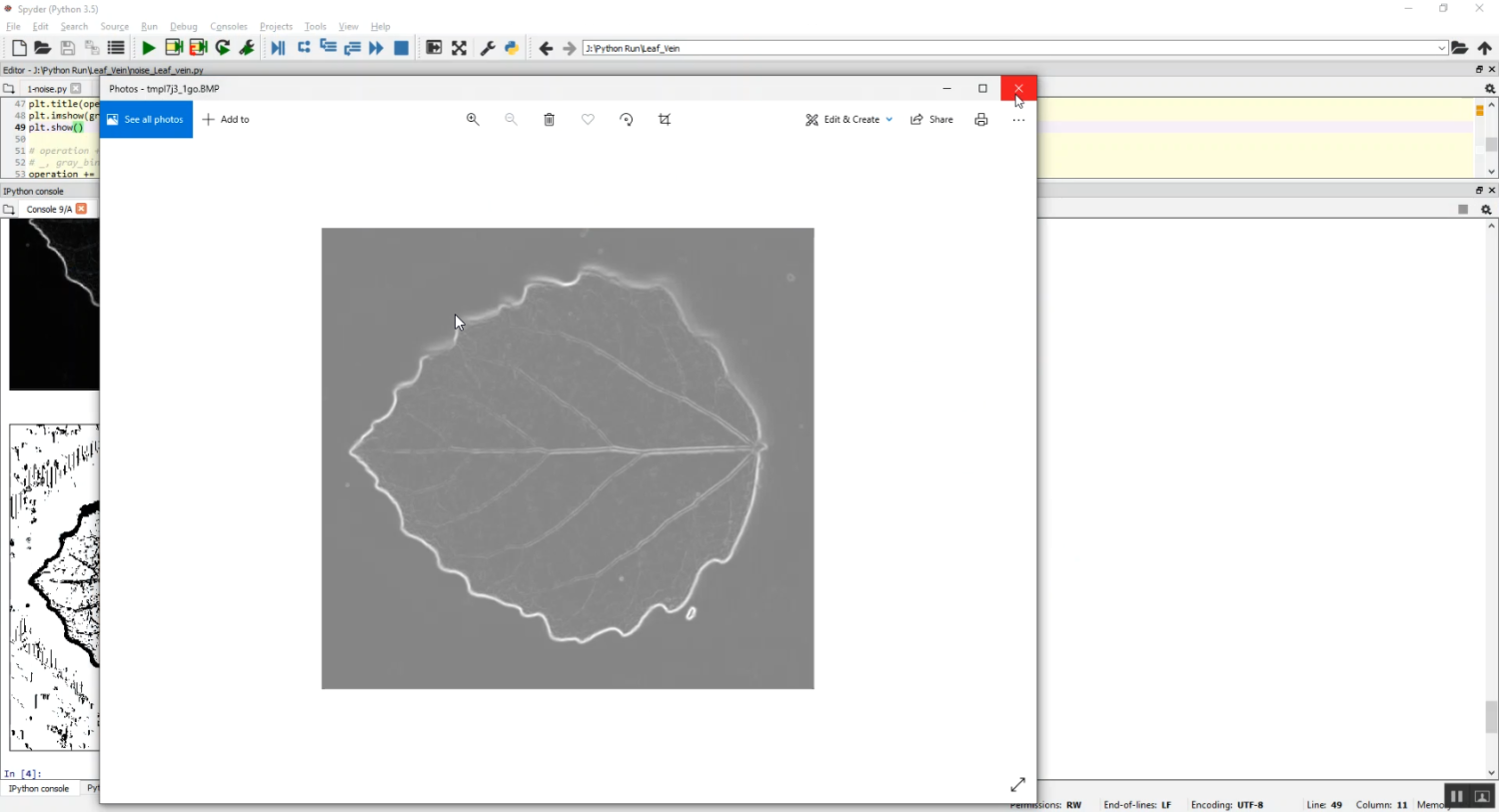Open the three-dots See more menu

click(x=1018, y=120)
